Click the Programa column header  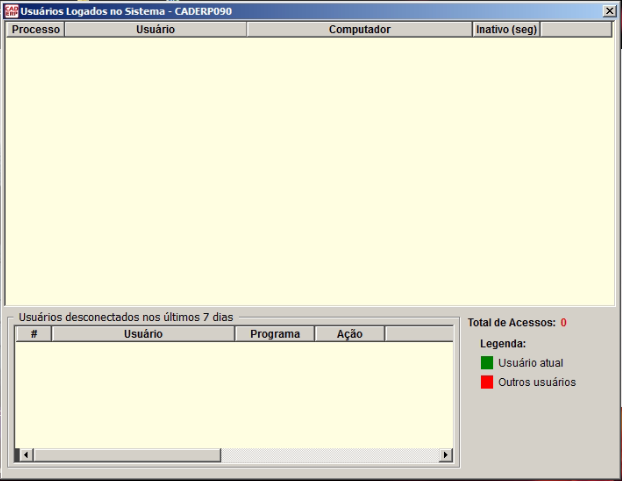(x=275, y=334)
